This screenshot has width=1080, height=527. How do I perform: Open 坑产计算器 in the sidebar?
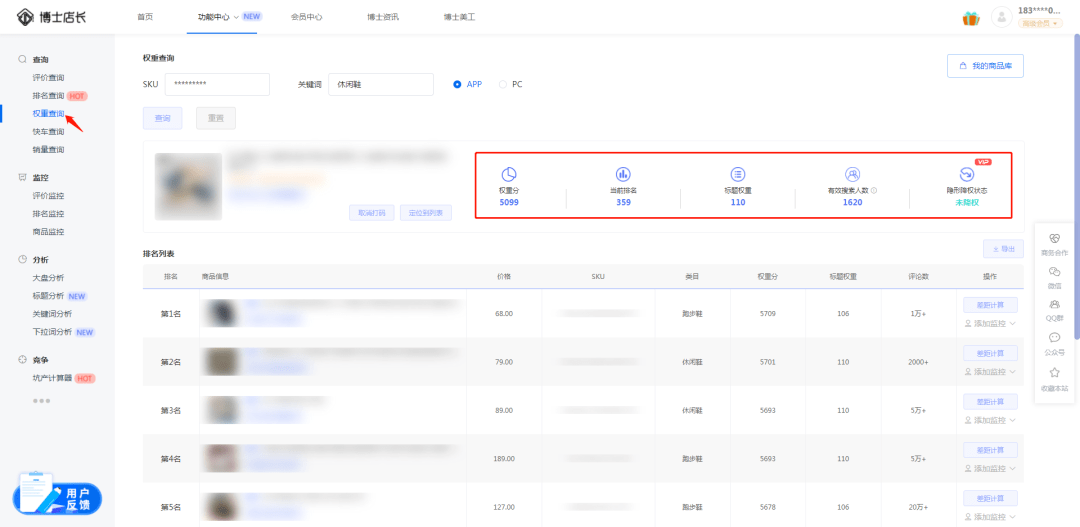(52, 378)
